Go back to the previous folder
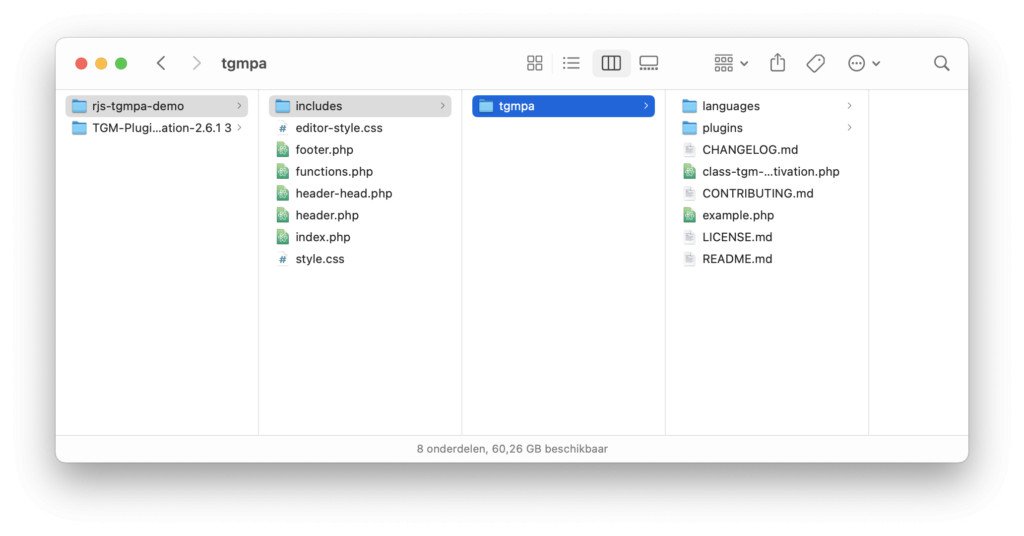1024x536 pixels. (161, 63)
